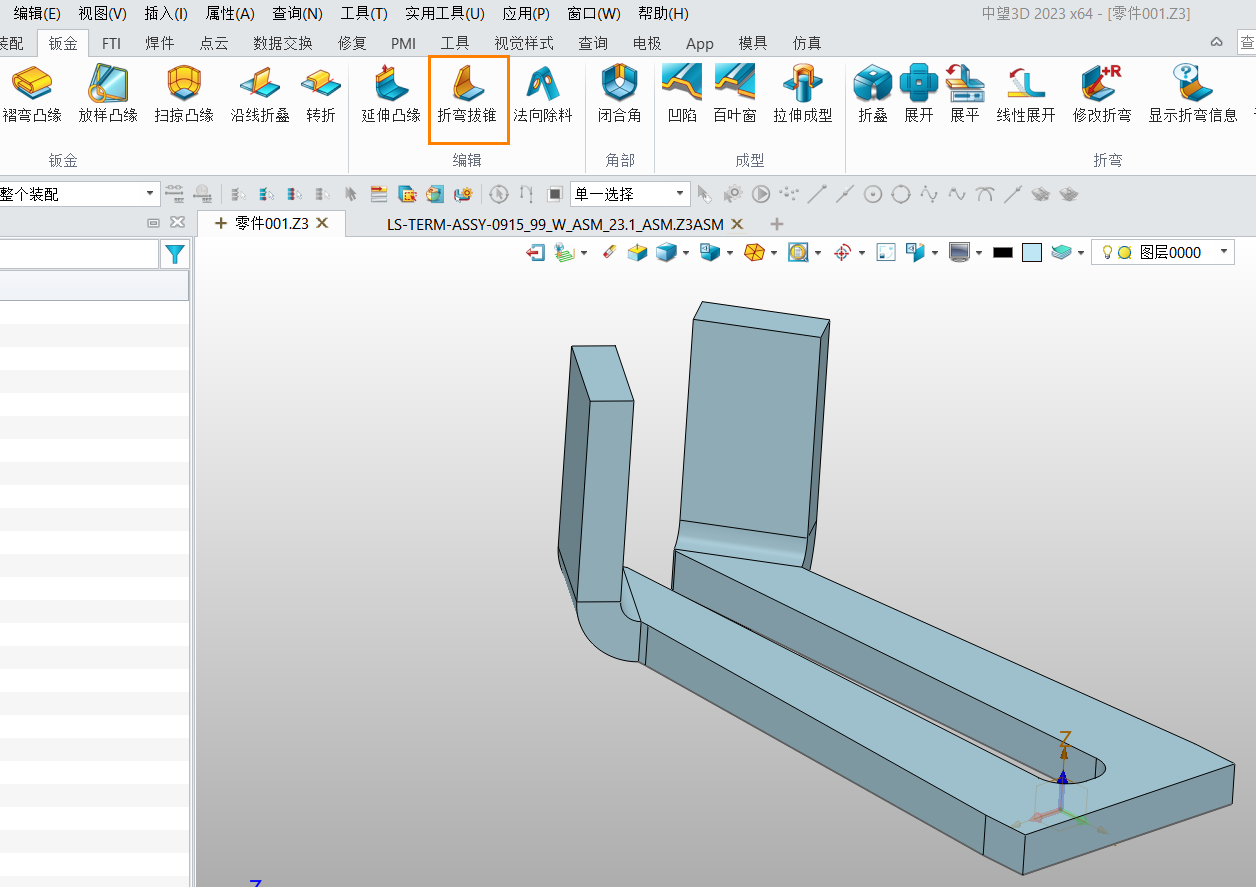Open the dropdown arrow next to the magnifier icon
This screenshot has height=887, width=1256.
818,252
